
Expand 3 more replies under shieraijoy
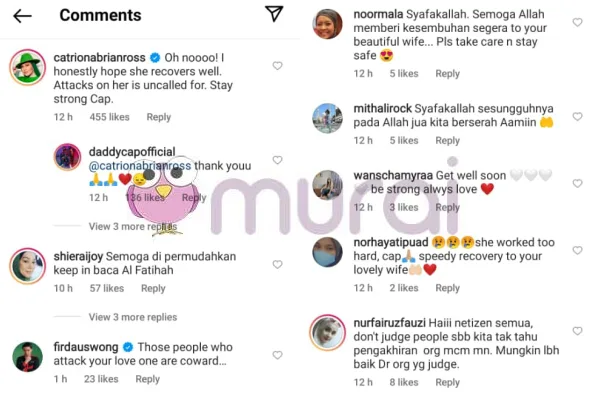click(x=133, y=317)
